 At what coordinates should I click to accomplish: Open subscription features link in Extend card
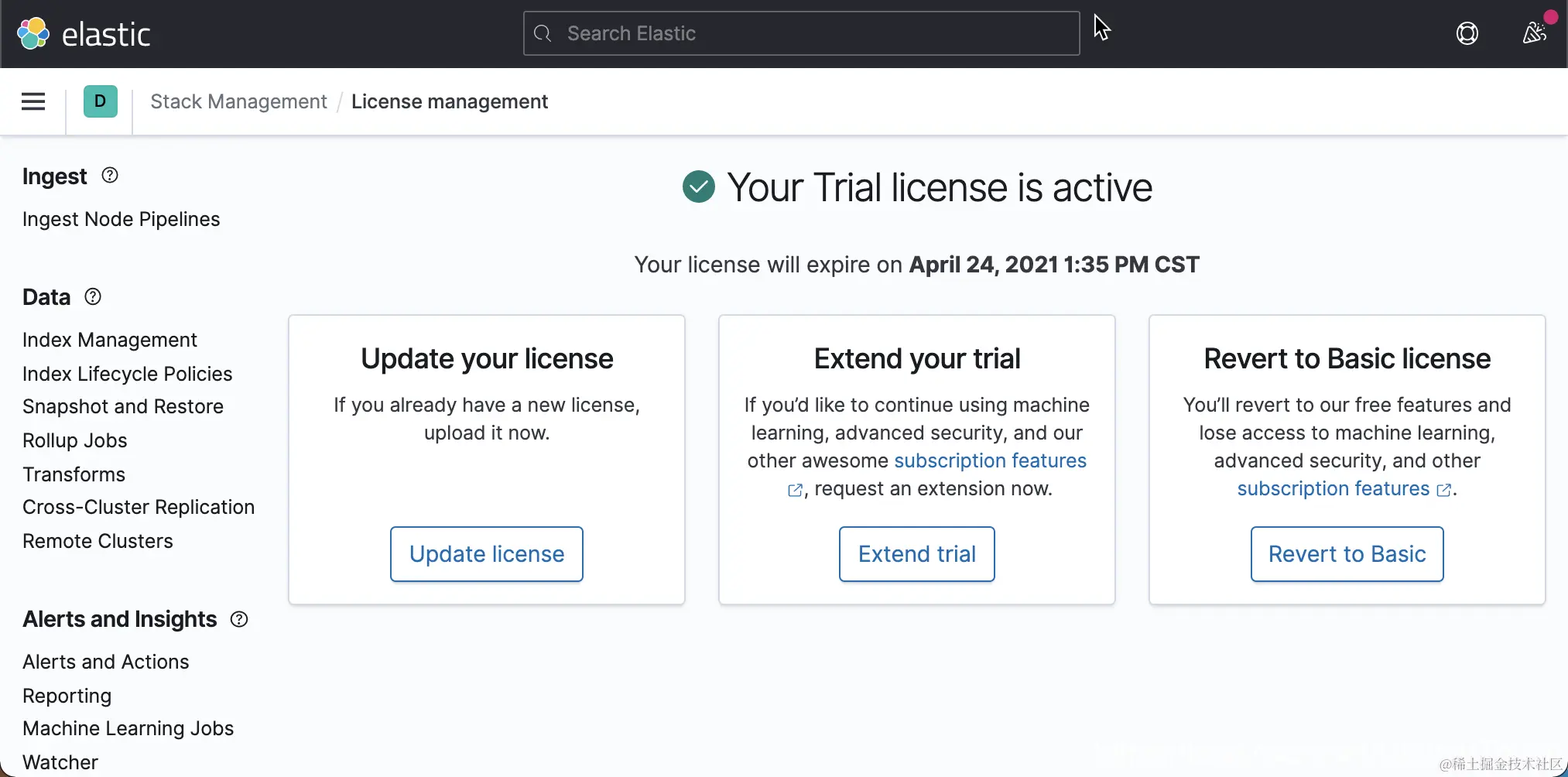coord(991,460)
